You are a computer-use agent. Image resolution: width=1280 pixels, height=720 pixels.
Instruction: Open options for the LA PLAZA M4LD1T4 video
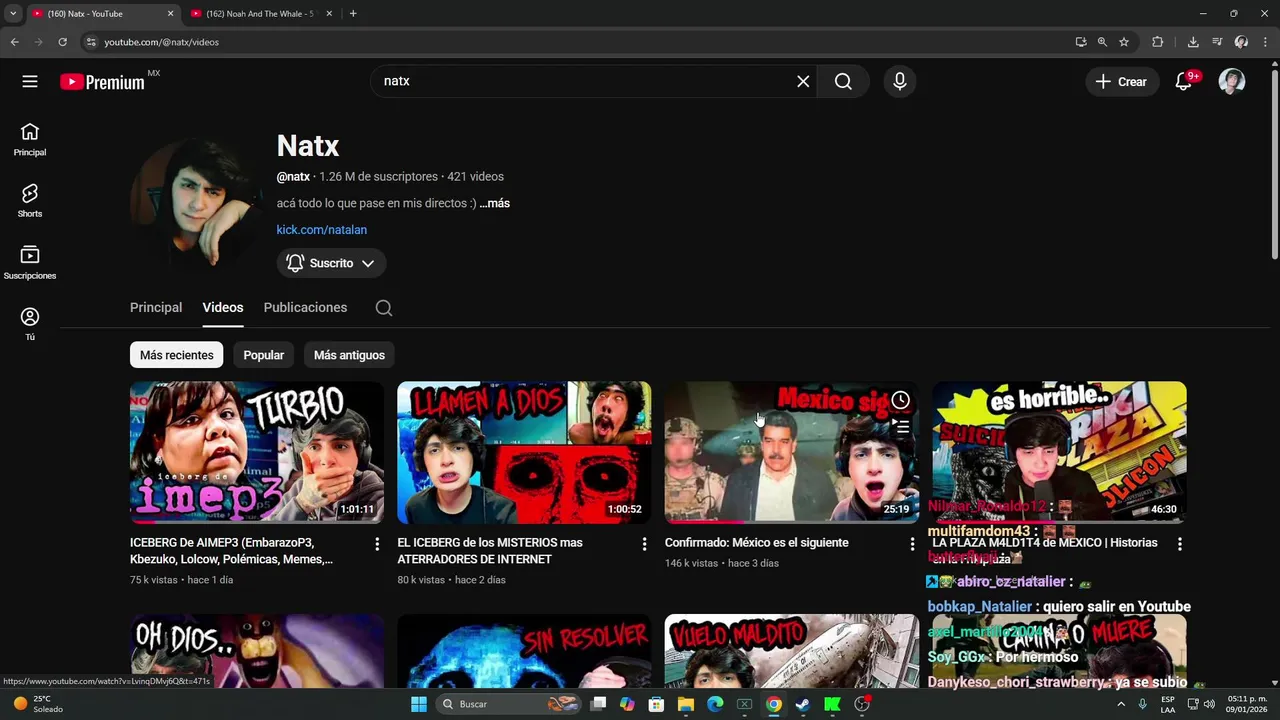1180,544
